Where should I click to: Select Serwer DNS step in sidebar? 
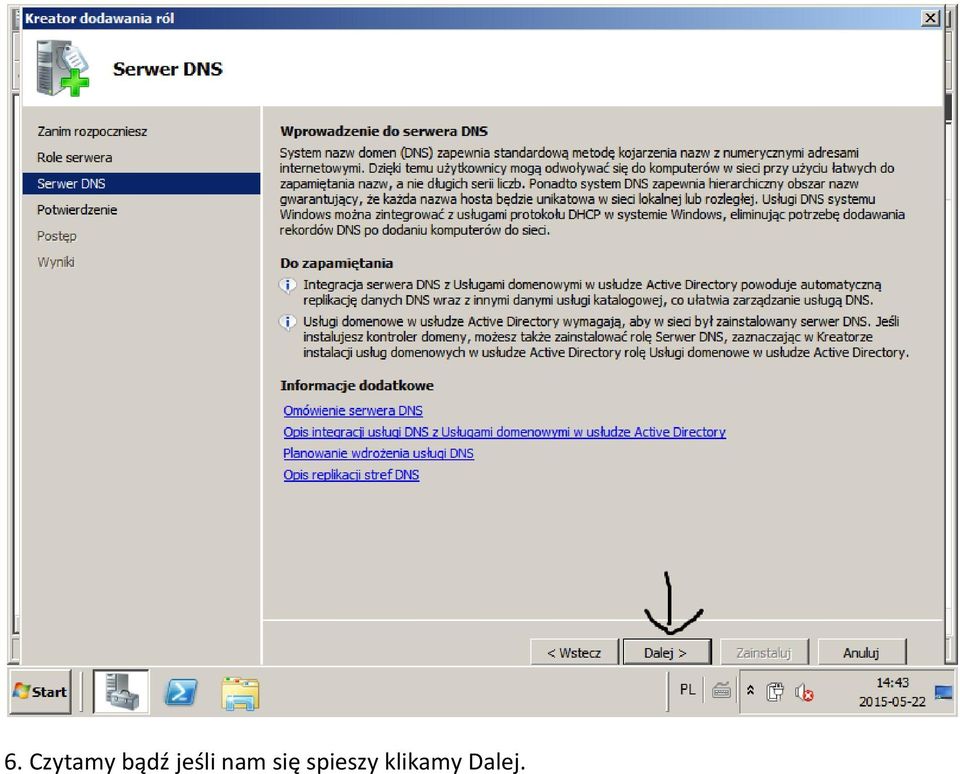(141, 184)
